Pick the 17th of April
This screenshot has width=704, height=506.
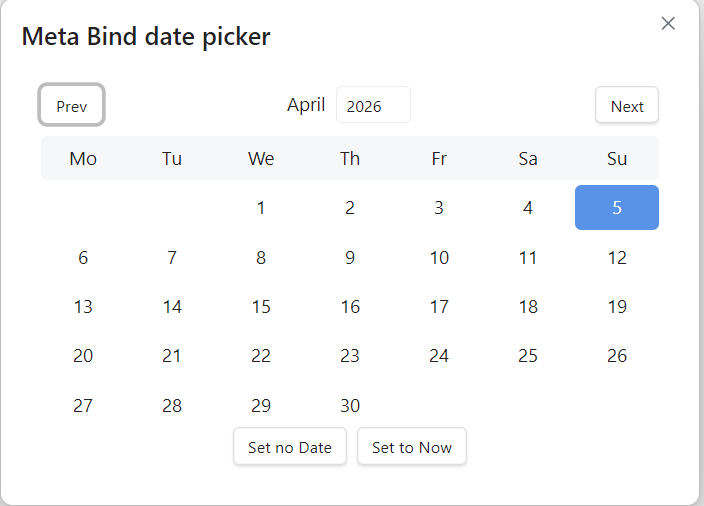point(439,307)
